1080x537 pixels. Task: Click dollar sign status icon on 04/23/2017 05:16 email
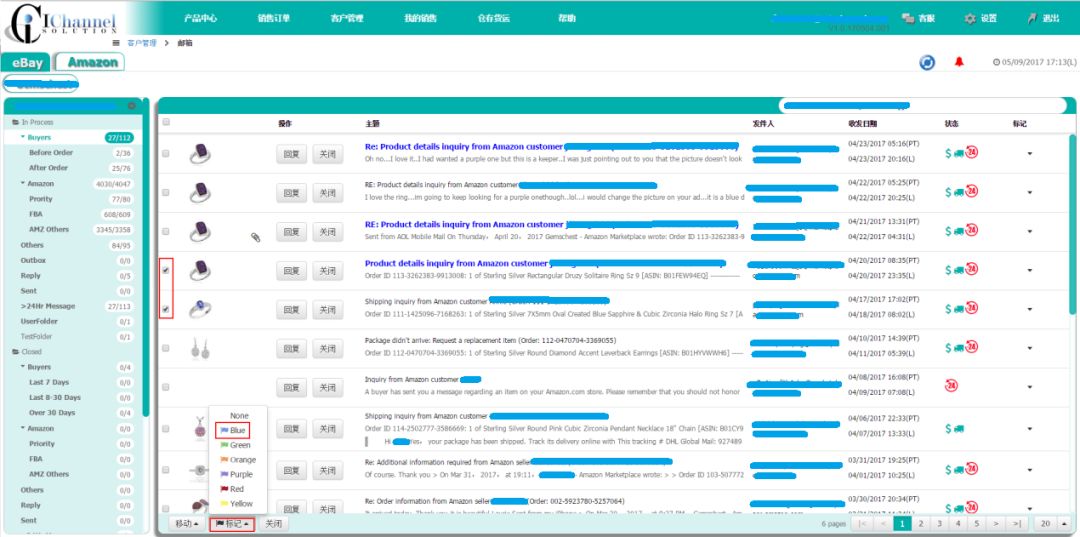coord(948,153)
